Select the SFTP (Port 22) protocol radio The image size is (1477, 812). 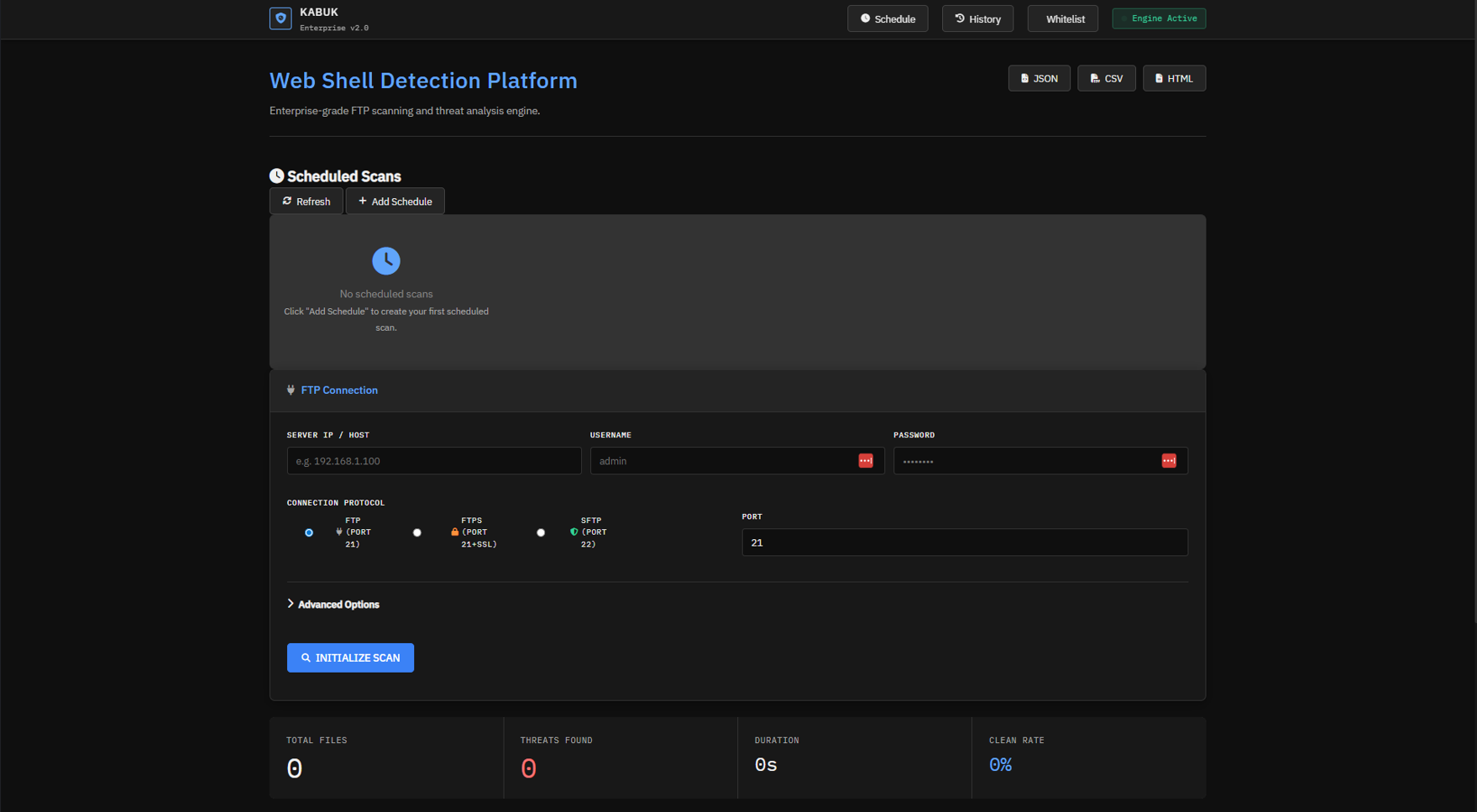tap(541, 532)
